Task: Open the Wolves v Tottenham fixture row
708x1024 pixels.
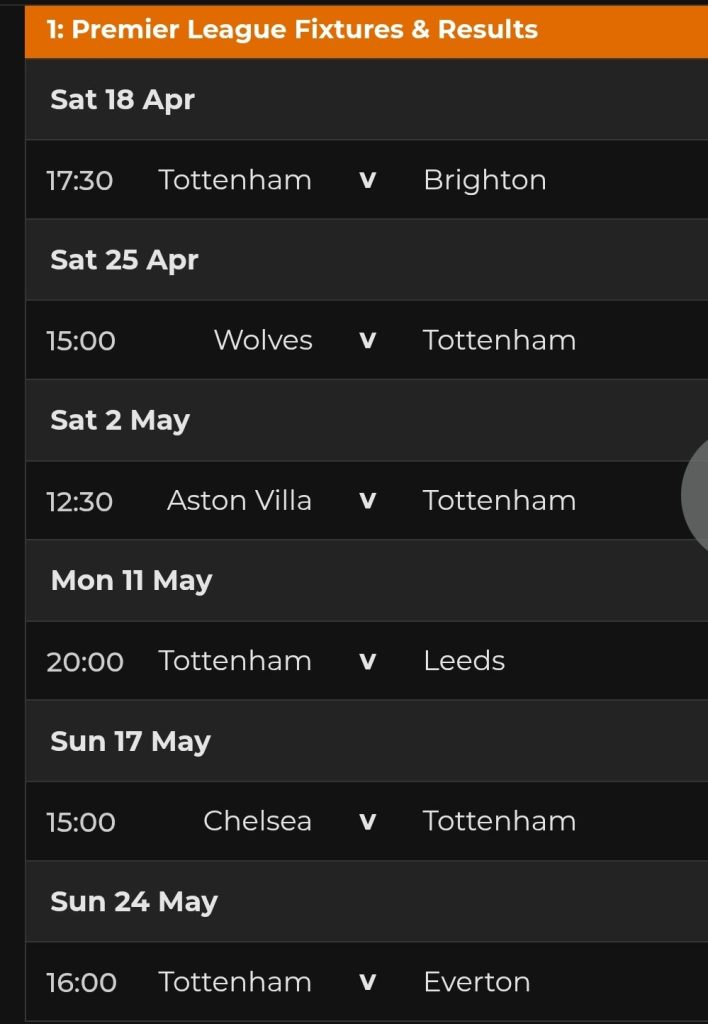Action: pos(366,341)
